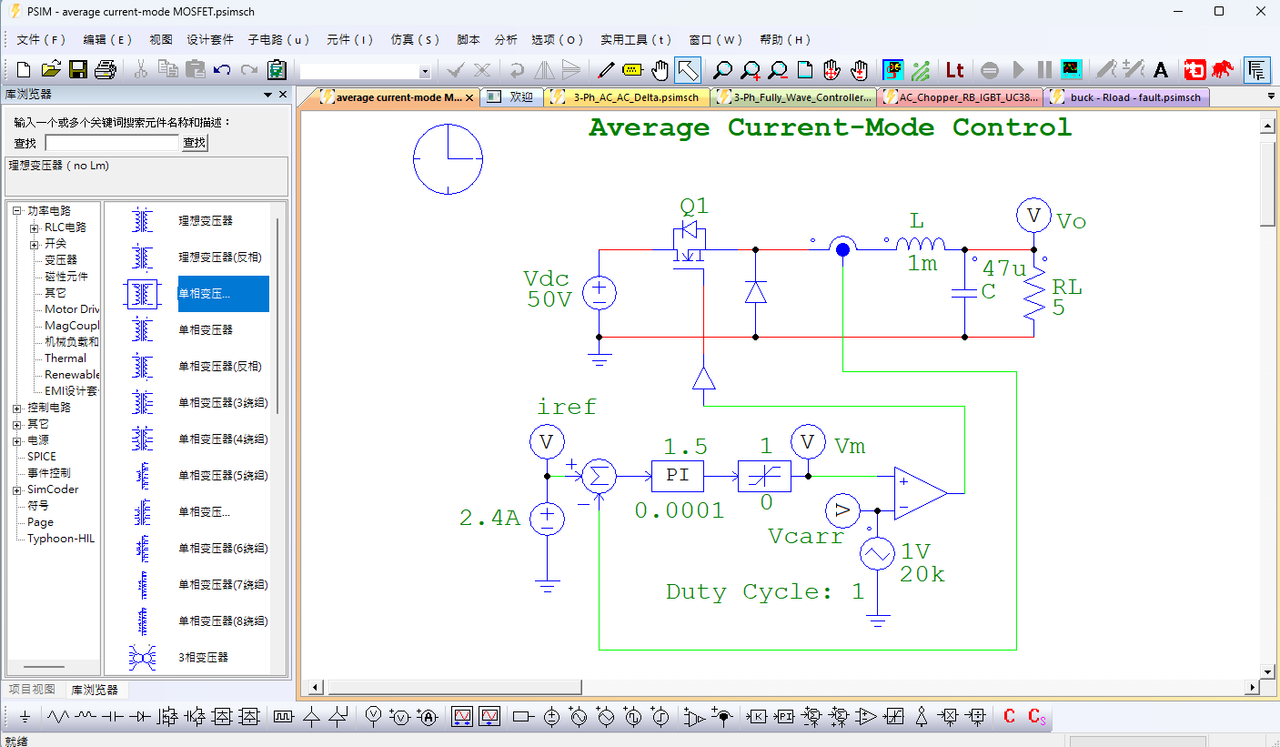Click the Save floppy disk icon
The width and height of the screenshot is (1280, 747).
(77, 69)
